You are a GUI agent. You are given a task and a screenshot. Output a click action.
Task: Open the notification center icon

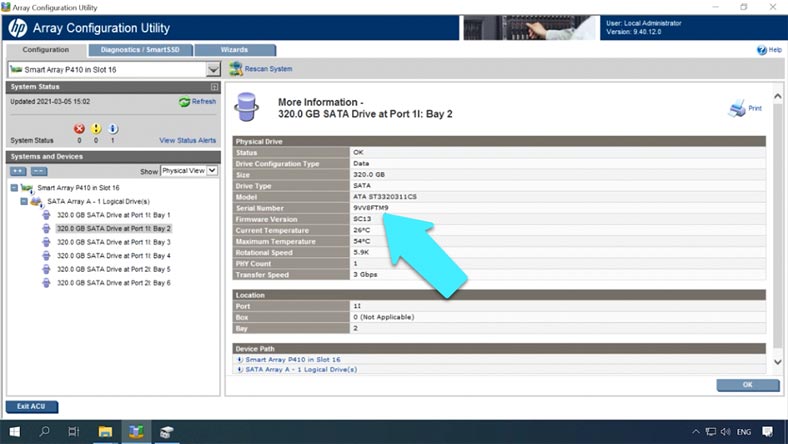pos(767,431)
